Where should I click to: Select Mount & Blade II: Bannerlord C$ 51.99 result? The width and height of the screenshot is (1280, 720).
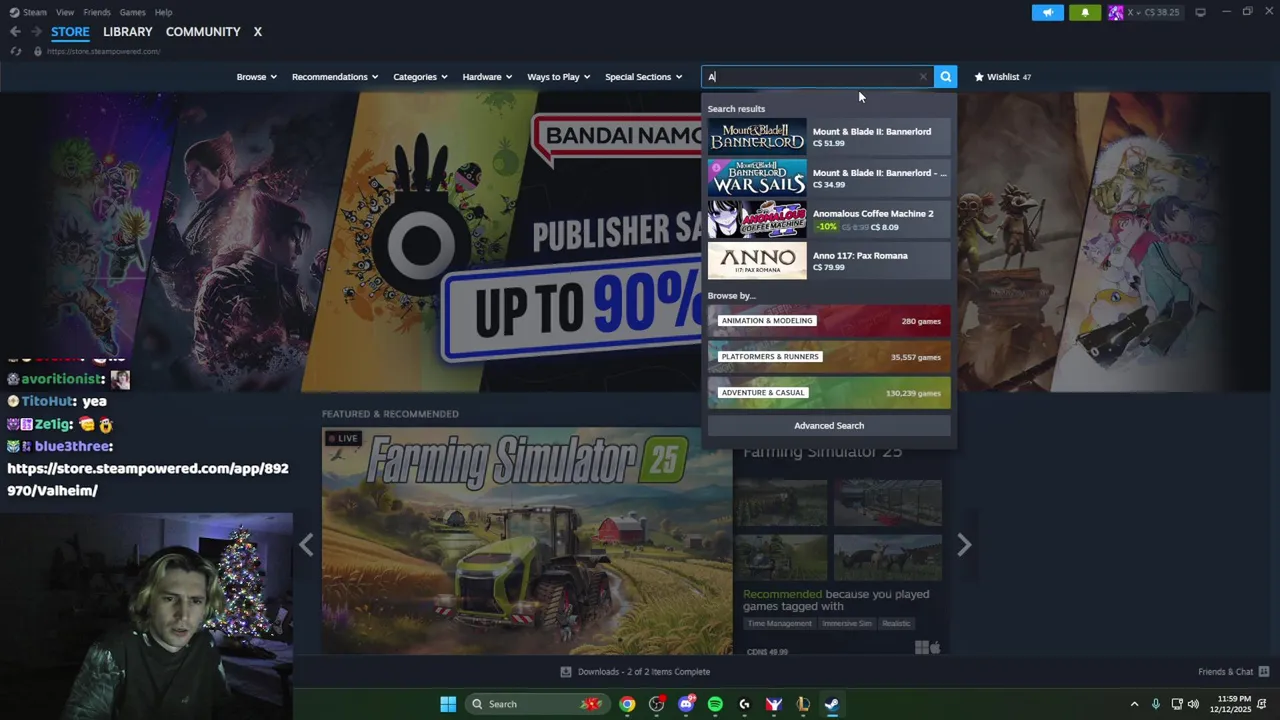click(x=829, y=137)
